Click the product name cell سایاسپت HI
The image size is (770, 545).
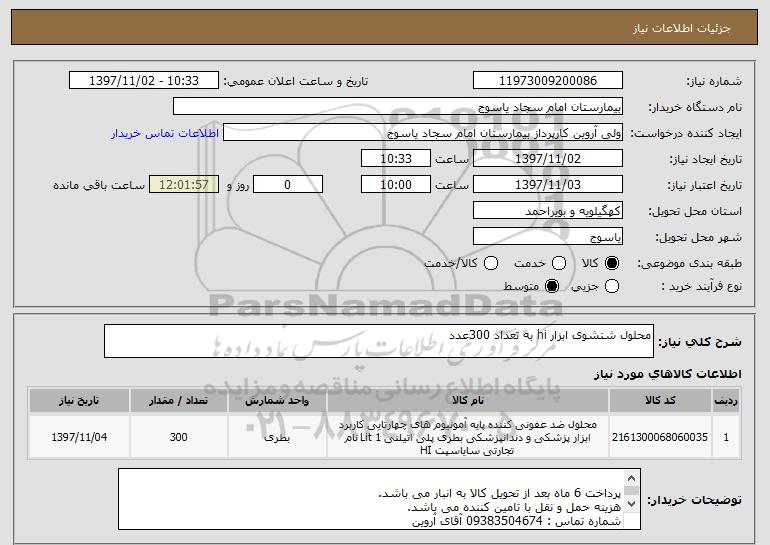[x=468, y=437]
